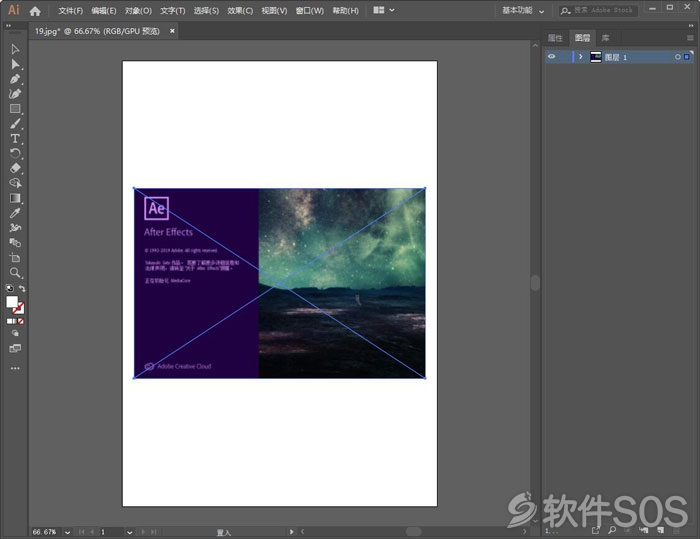Select the Gradient tool
The height and width of the screenshot is (539, 700).
15,198
